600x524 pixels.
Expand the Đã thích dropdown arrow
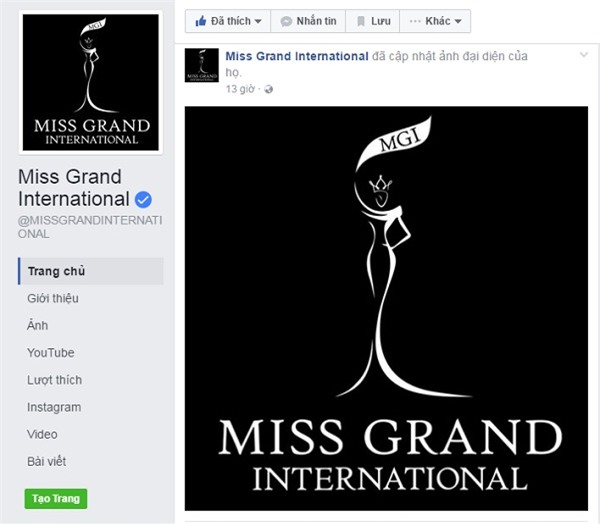tap(258, 21)
